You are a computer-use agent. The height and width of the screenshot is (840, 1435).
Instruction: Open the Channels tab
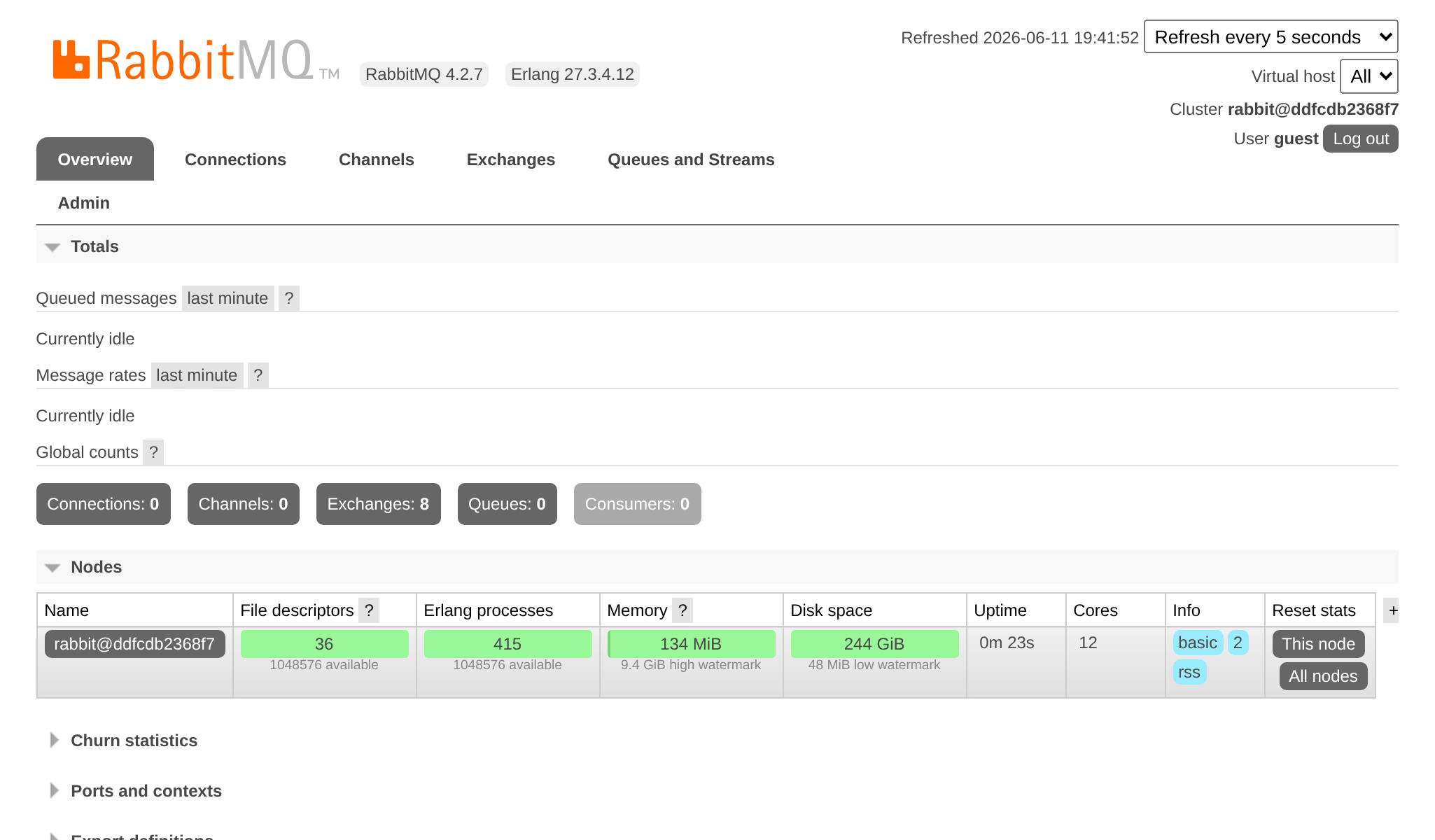tap(377, 159)
